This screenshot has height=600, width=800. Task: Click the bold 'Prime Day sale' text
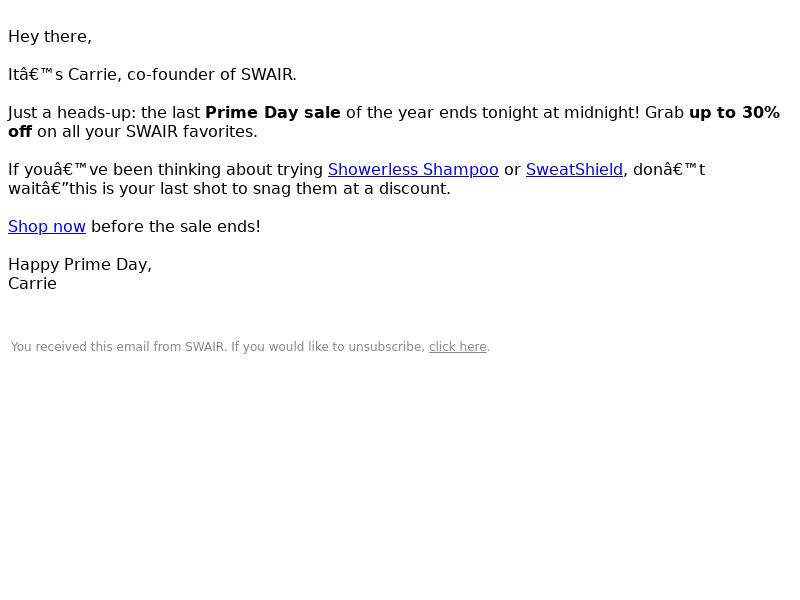click(x=273, y=112)
